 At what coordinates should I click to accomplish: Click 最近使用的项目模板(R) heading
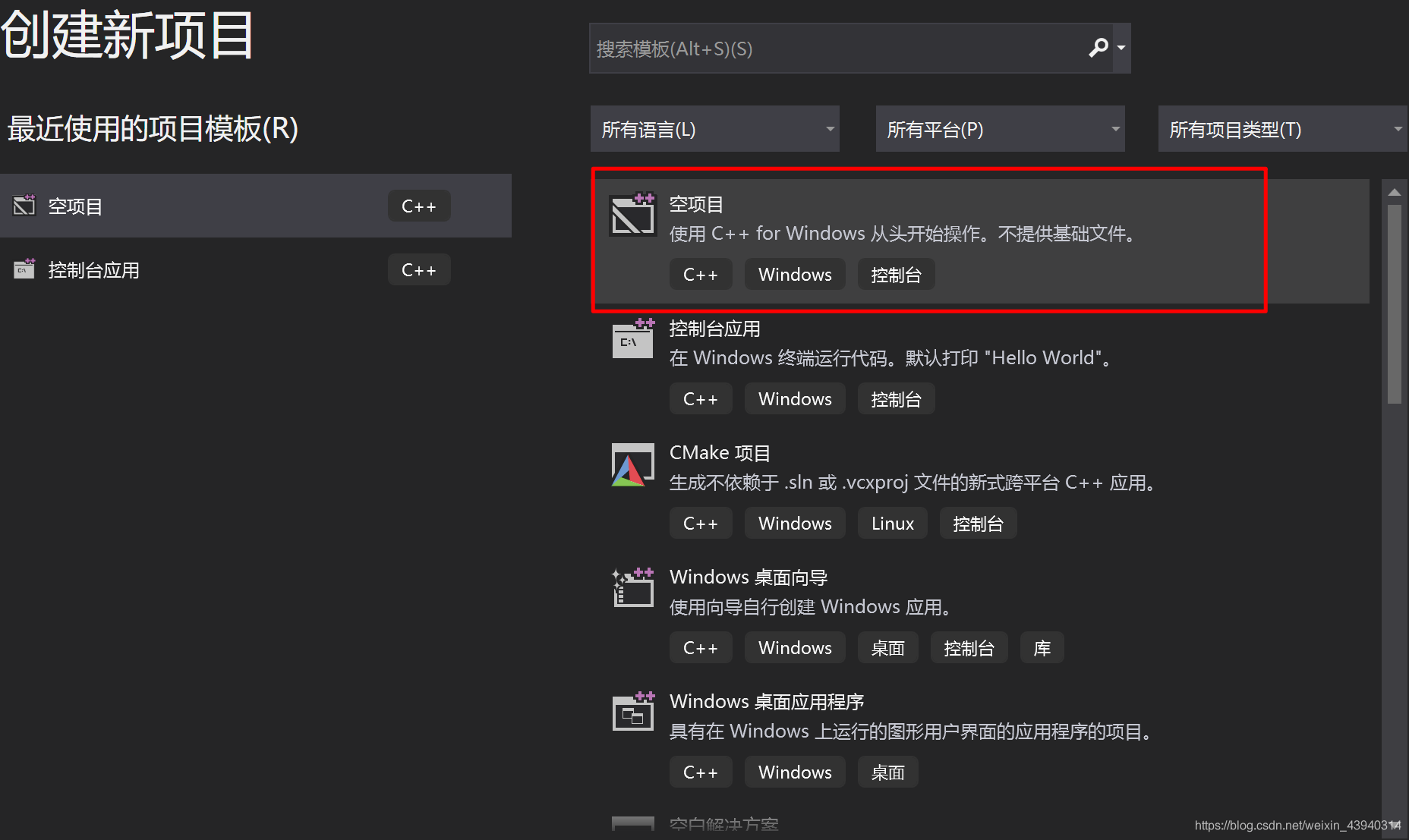pos(153,128)
